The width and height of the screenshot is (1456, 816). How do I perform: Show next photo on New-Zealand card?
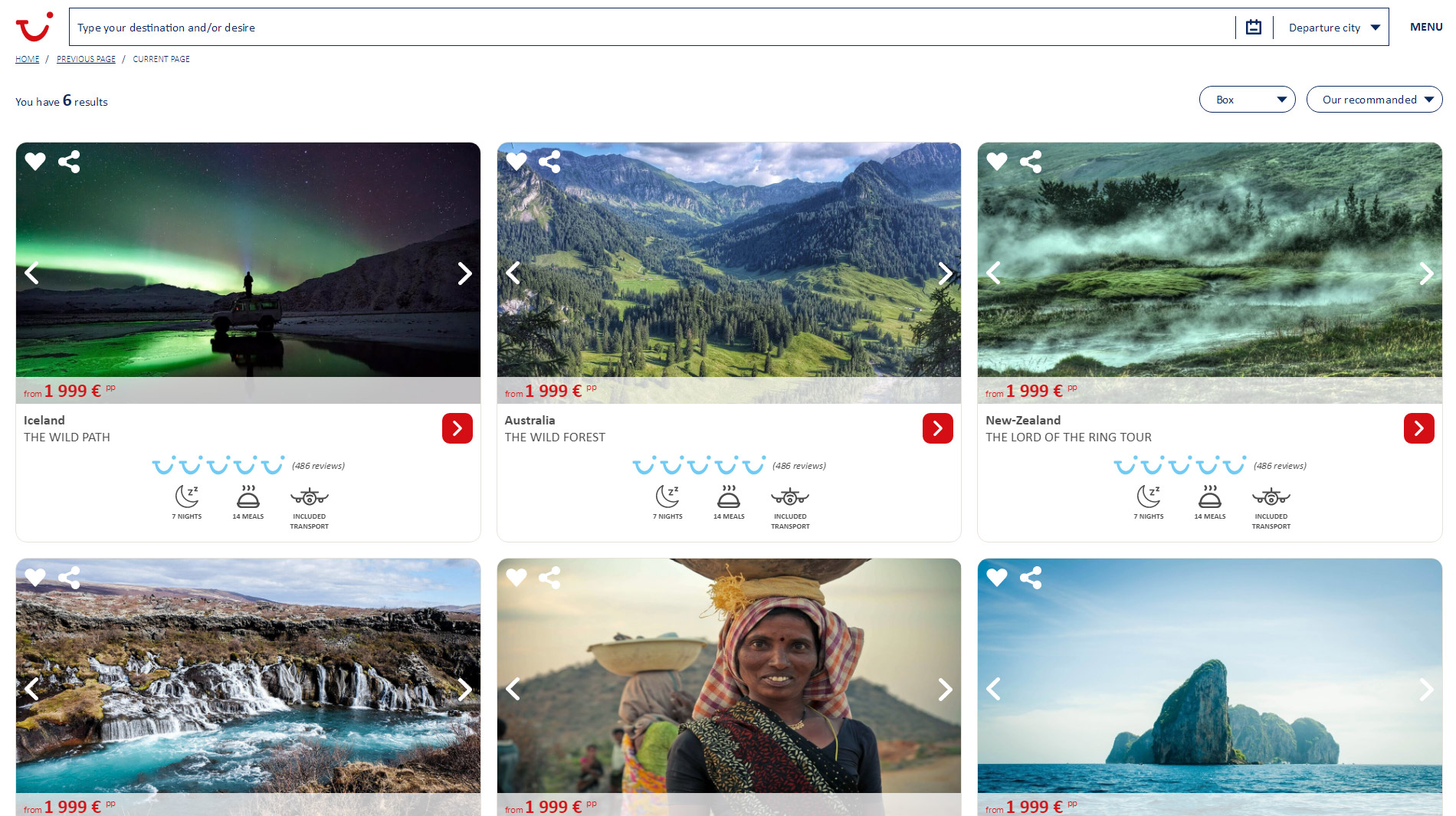coord(1425,274)
